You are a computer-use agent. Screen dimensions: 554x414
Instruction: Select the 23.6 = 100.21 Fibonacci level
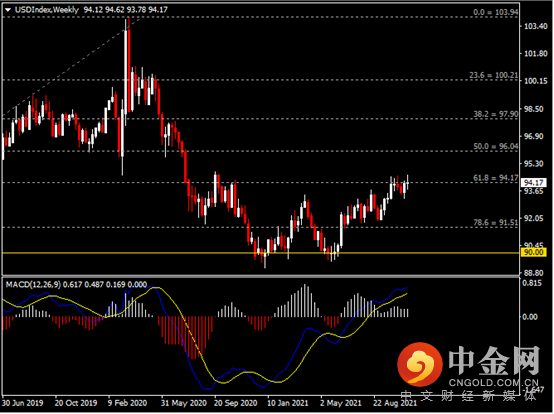pyautogui.click(x=494, y=75)
